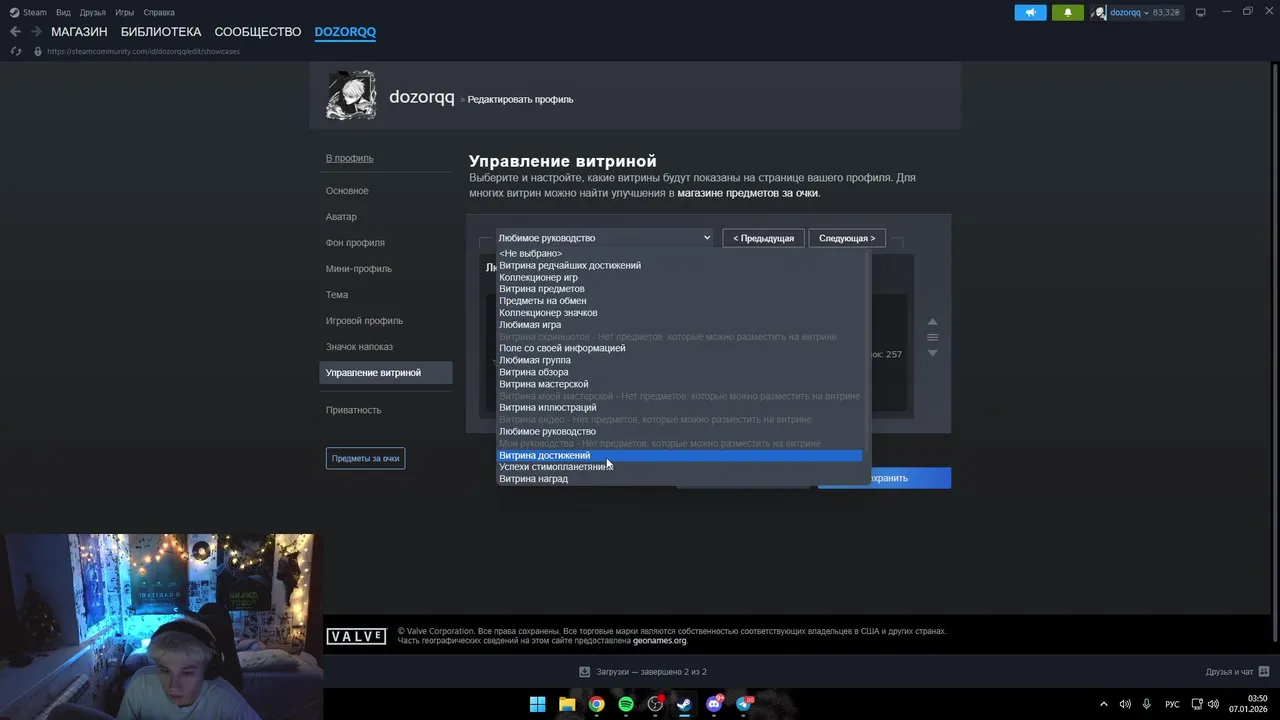Select highlighted 'Витрина достижений' option

click(x=681, y=456)
